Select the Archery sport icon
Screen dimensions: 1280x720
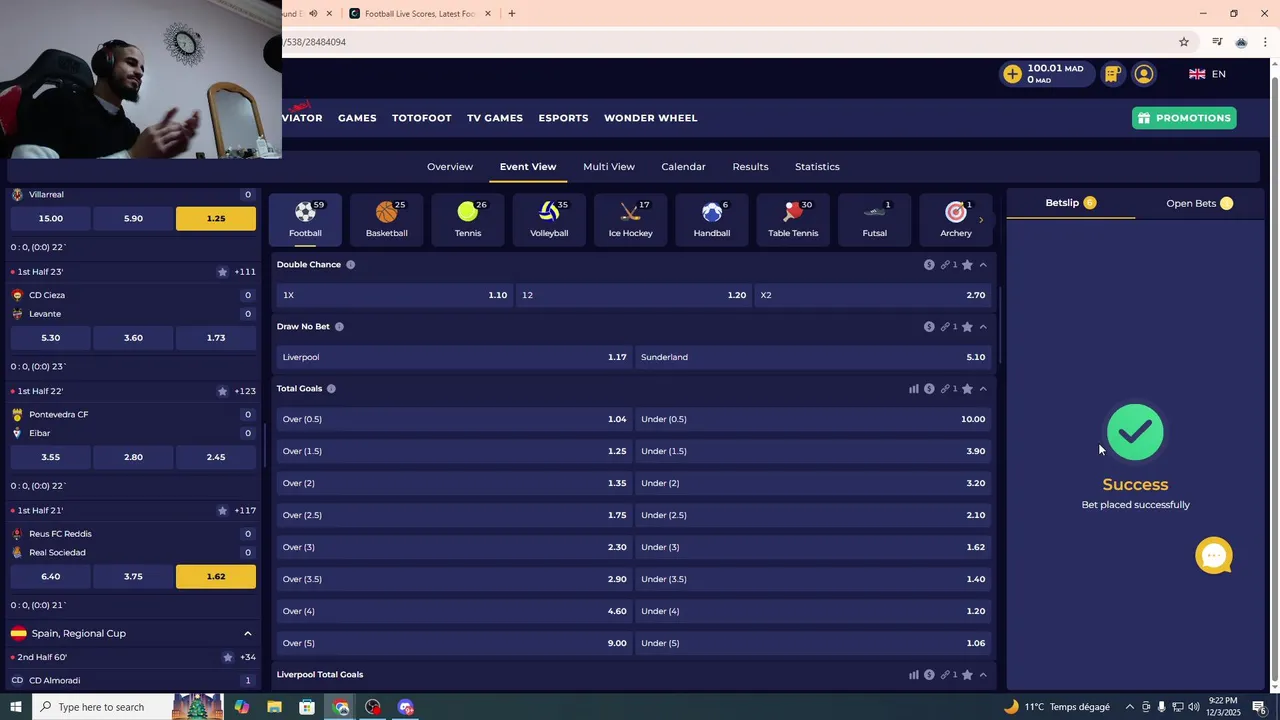click(x=955, y=219)
